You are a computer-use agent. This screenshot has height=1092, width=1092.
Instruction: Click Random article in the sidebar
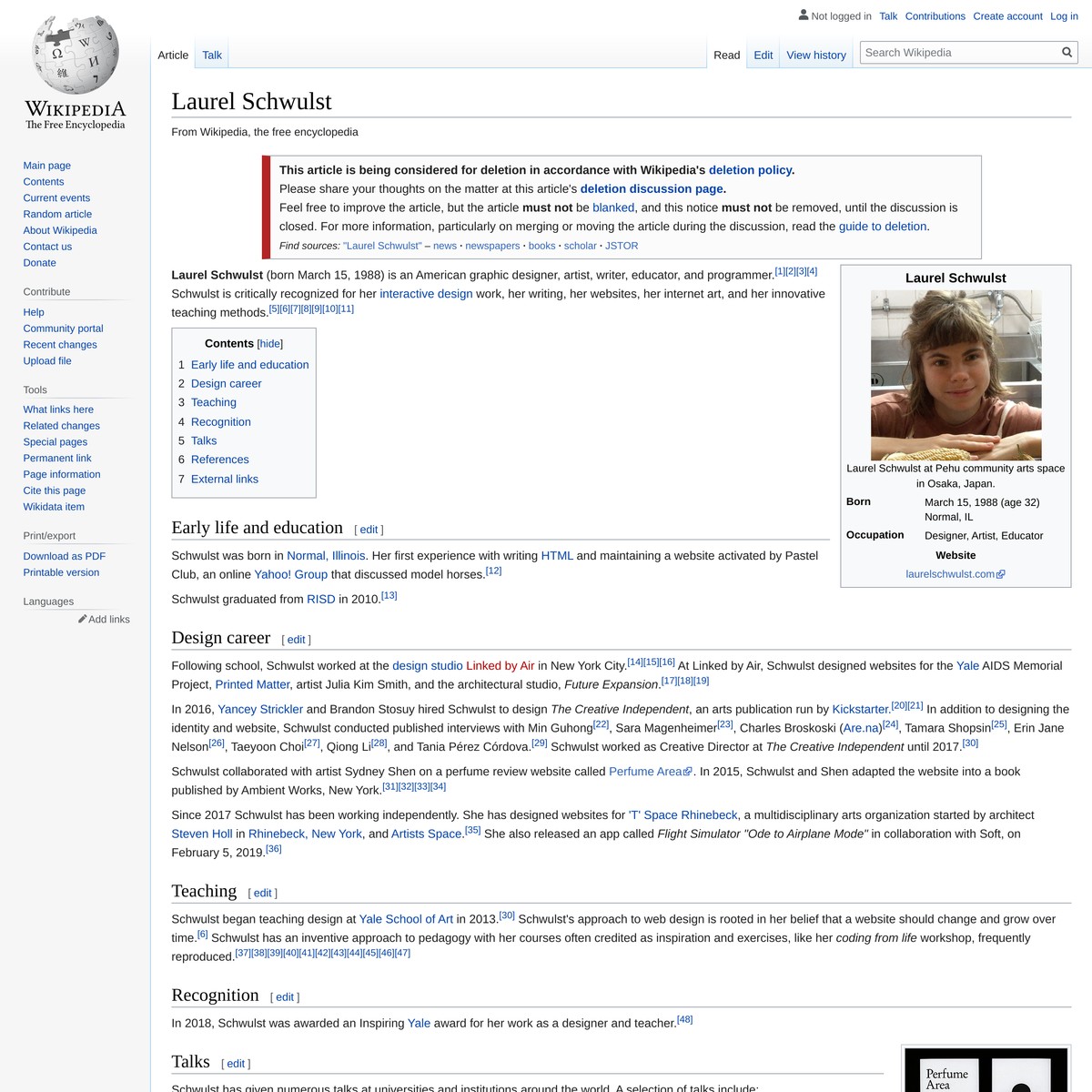click(x=56, y=214)
